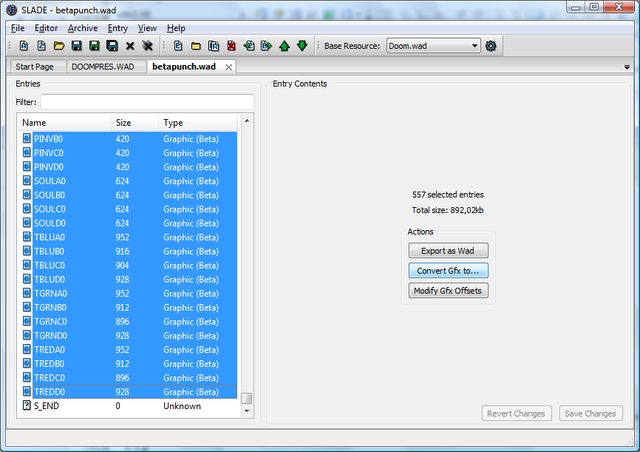Click the Import Entry icon

(x=249, y=46)
